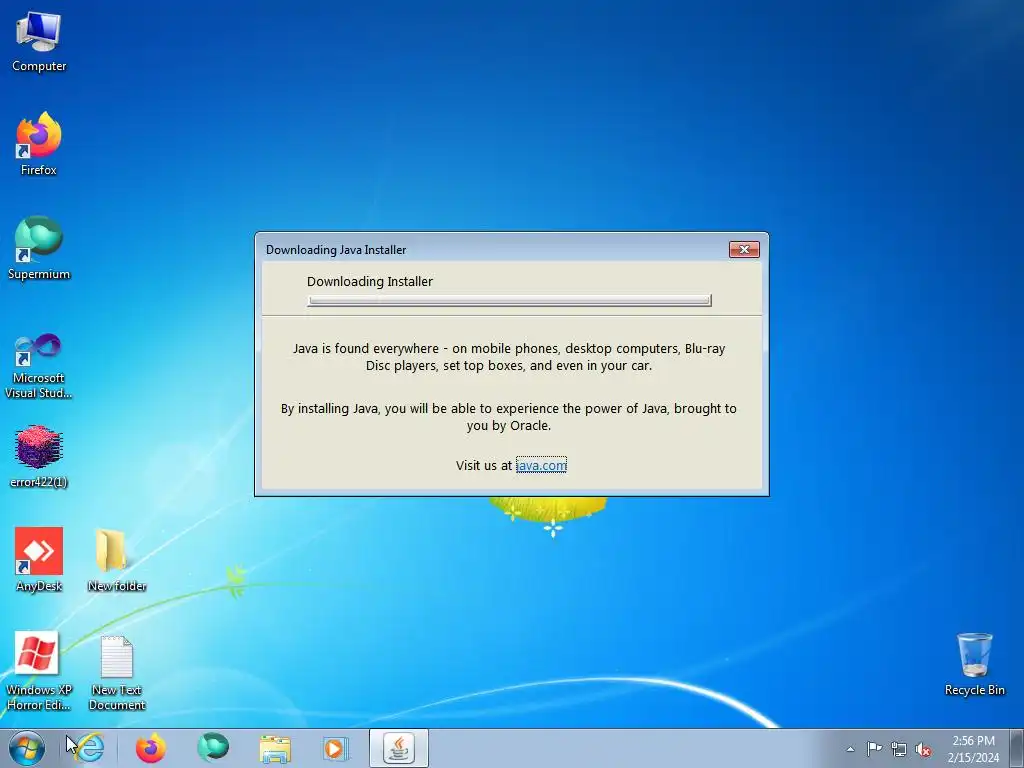The image size is (1024, 768).
Task: Visit the java.com link
Action: (x=541, y=465)
